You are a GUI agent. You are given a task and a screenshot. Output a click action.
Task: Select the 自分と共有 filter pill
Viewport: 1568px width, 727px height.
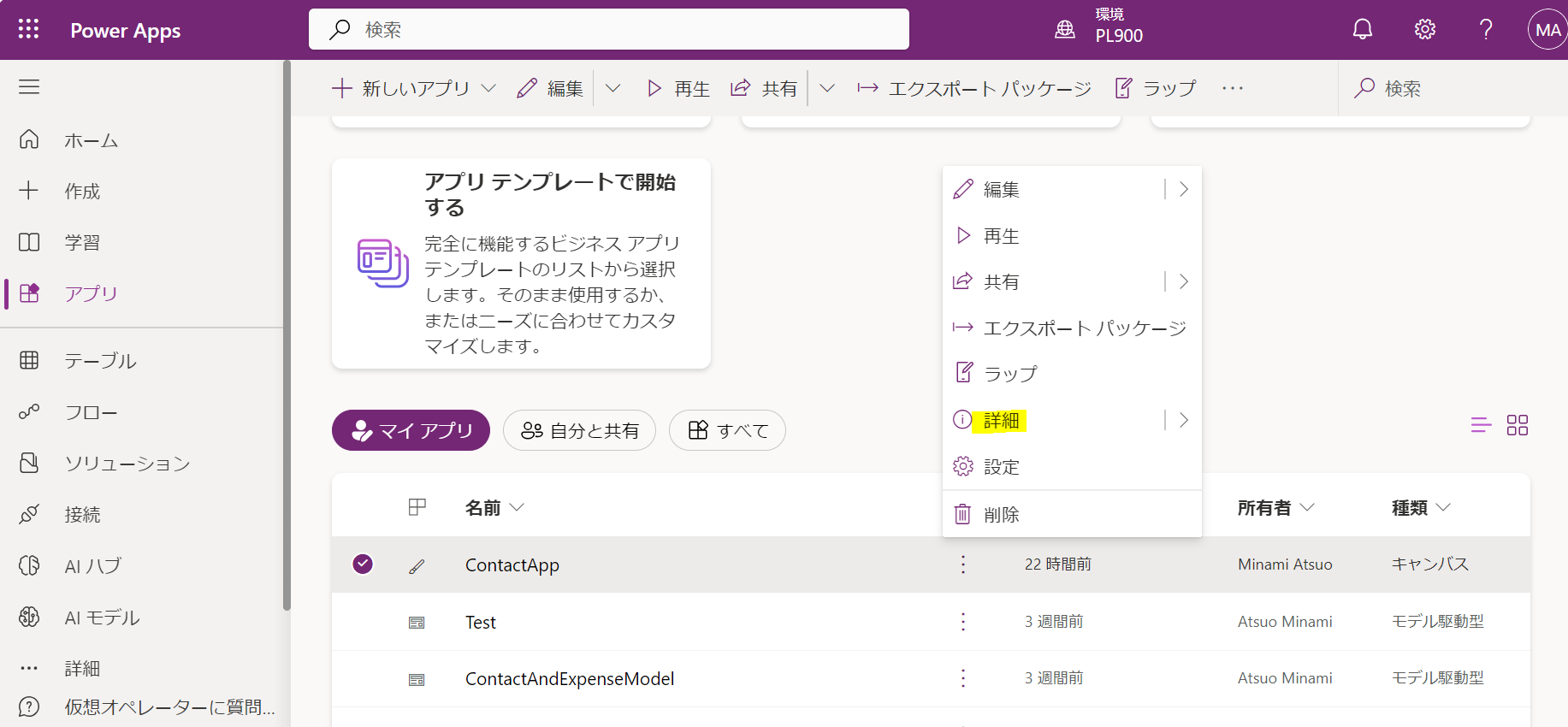tap(579, 430)
